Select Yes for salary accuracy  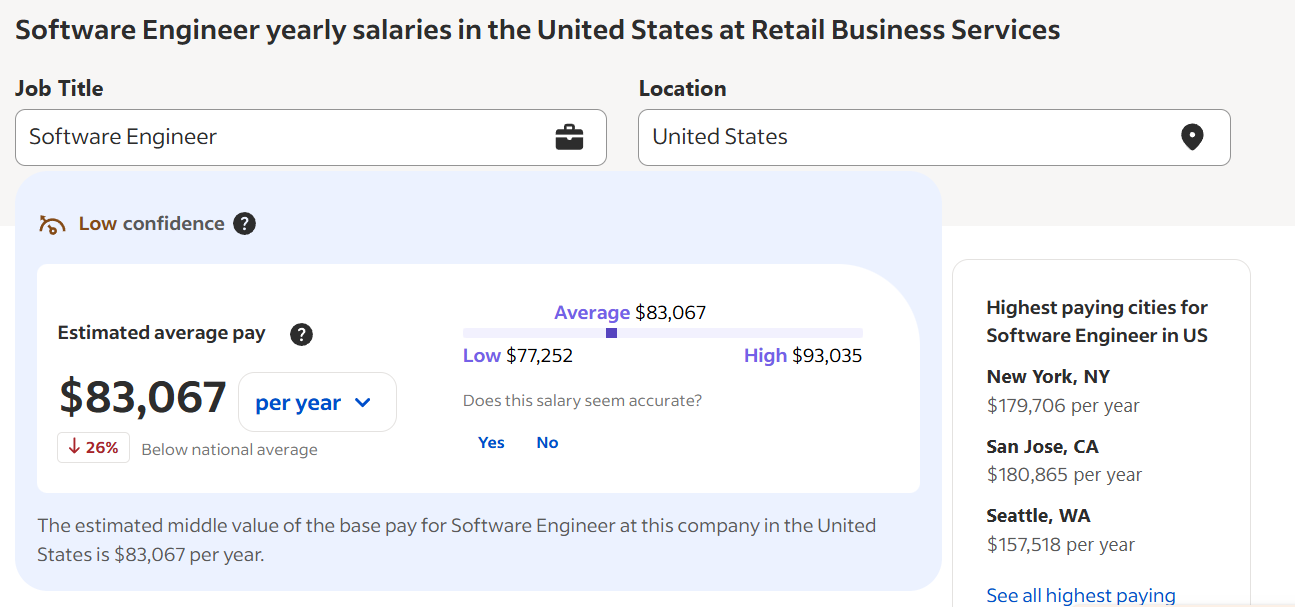(490, 442)
